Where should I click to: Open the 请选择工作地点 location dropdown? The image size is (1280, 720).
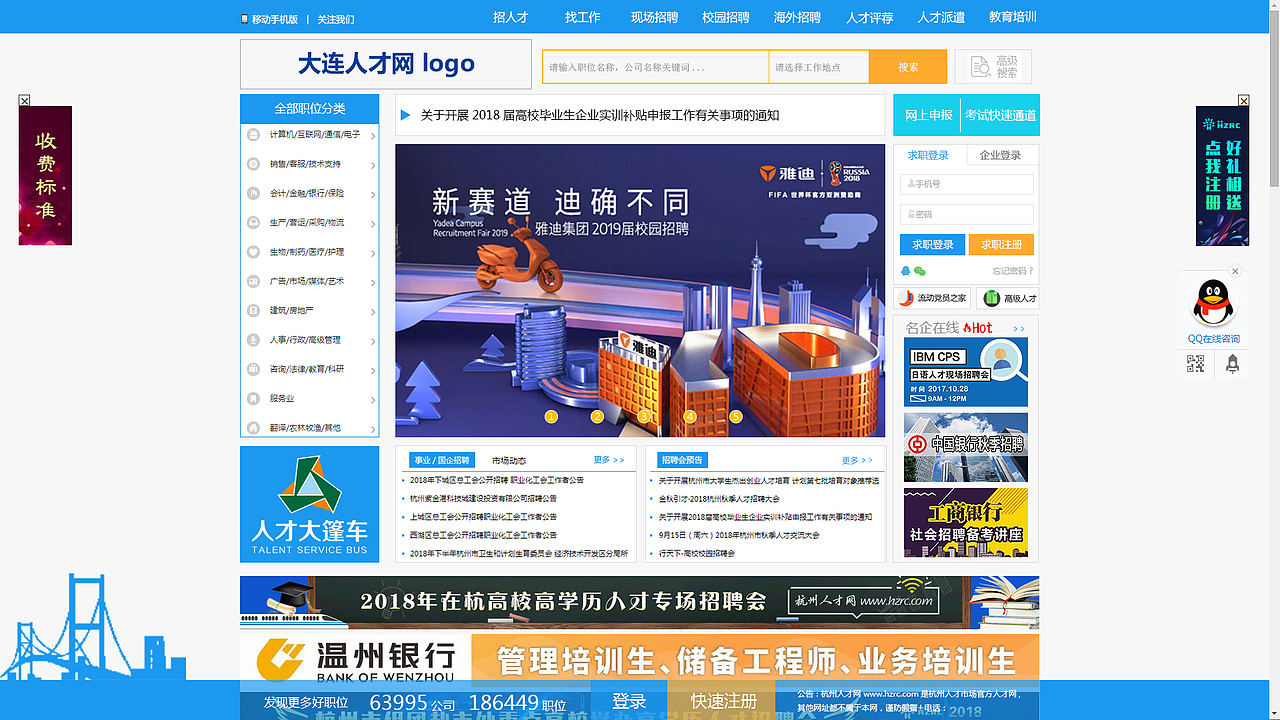(x=818, y=66)
